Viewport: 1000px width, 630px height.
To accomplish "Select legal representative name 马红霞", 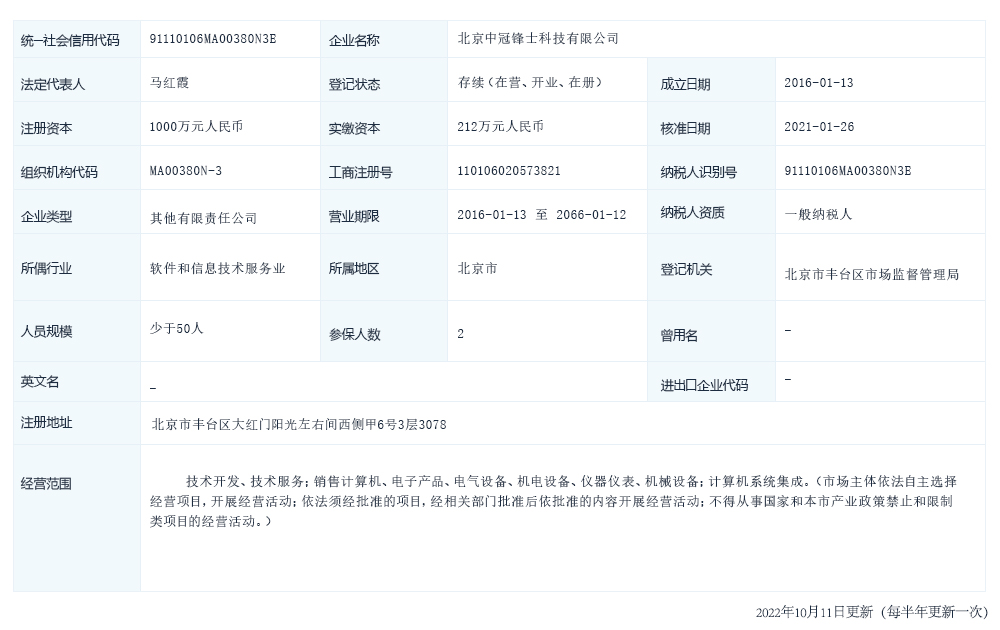I will coord(170,83).
